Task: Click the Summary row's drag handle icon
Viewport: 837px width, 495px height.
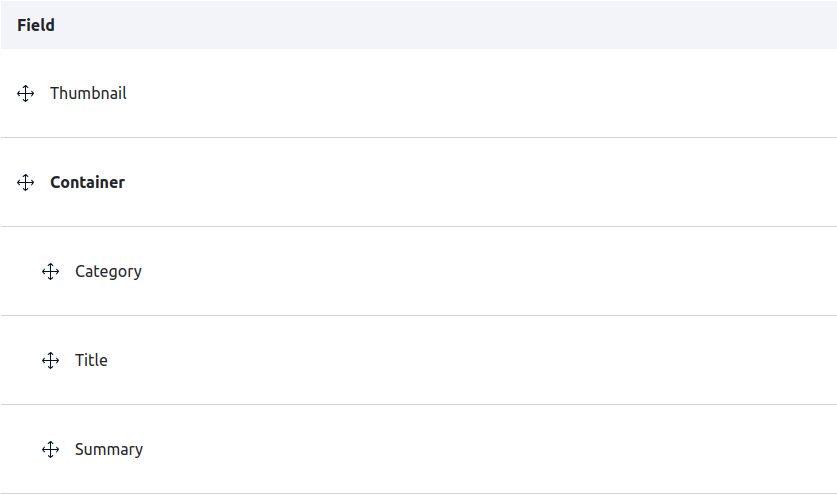Action: click(x=51, y=450)
